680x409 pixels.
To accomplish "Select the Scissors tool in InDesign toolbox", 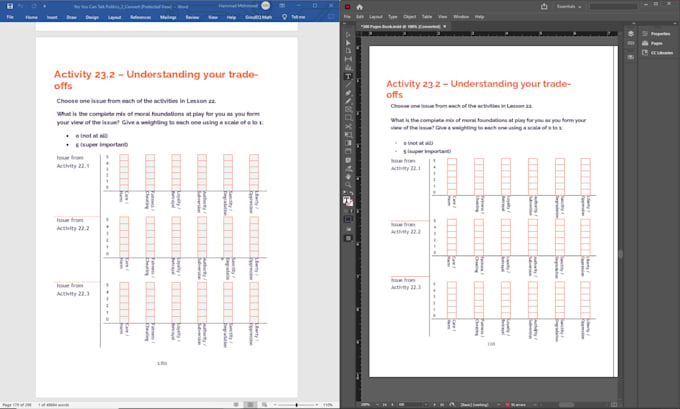I will pyautogui.click(x=348, y=126).
